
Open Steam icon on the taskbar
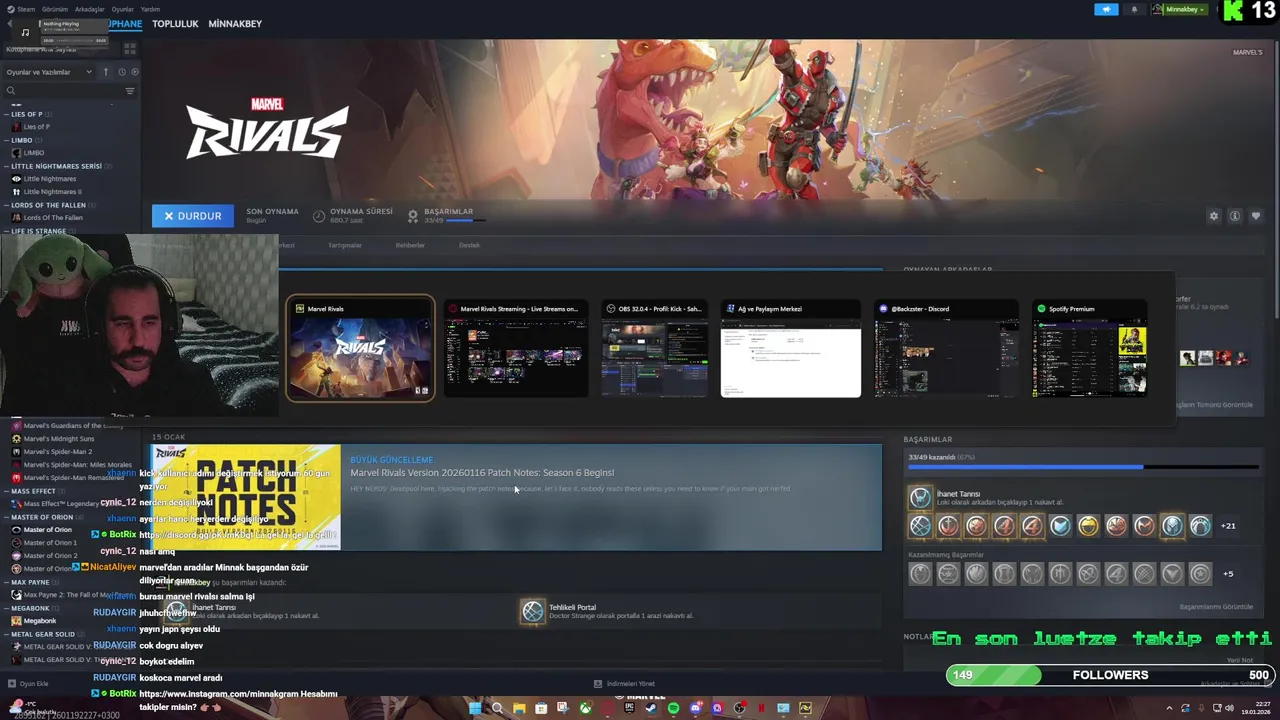pyautogui.click(x=651, y=708)
